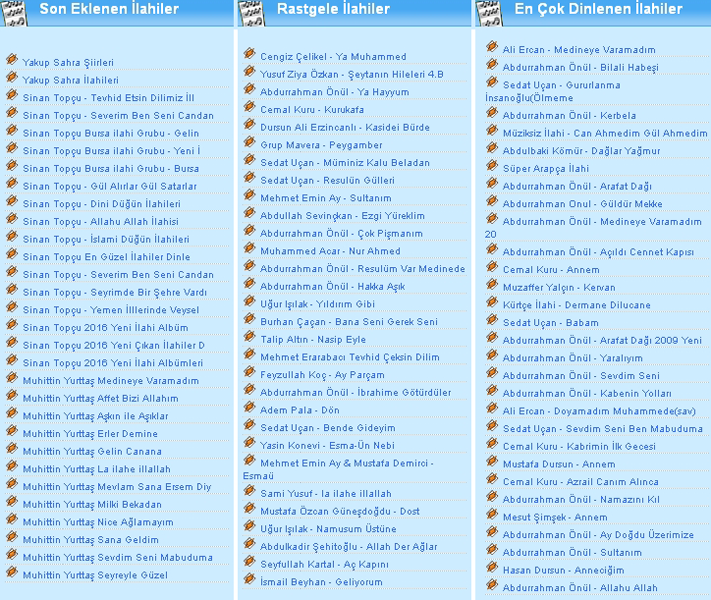Open Abdurrahman Önül - Bilali Habeşi

click(x=580, y=68)
